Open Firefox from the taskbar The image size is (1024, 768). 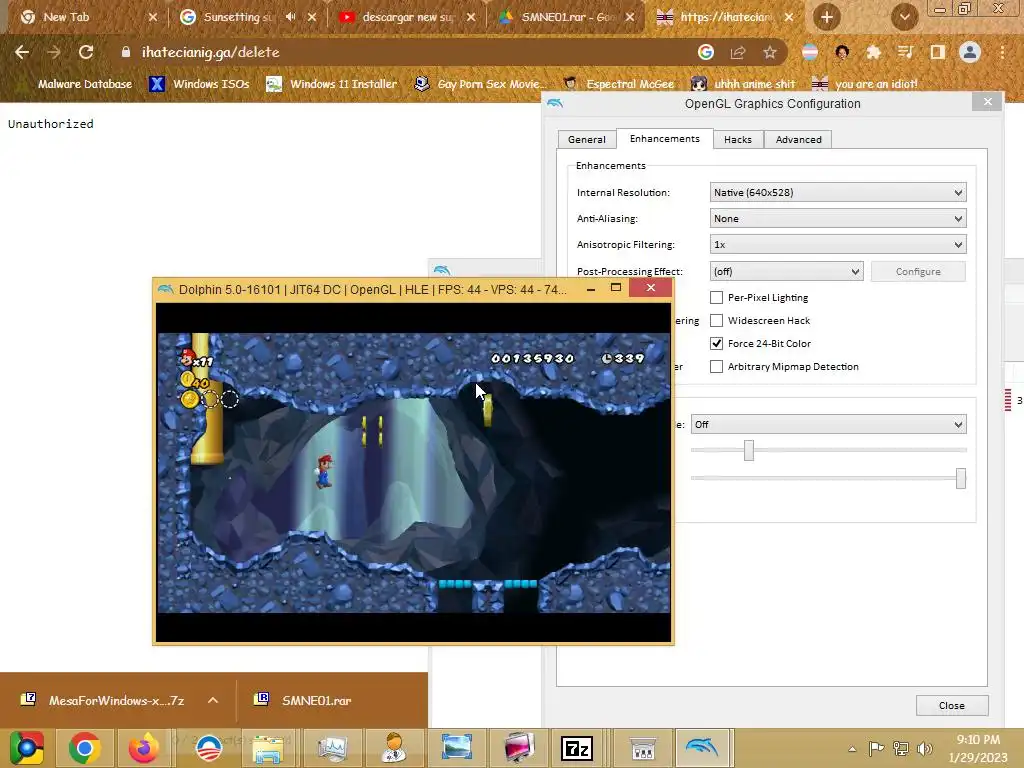point(143,748)
